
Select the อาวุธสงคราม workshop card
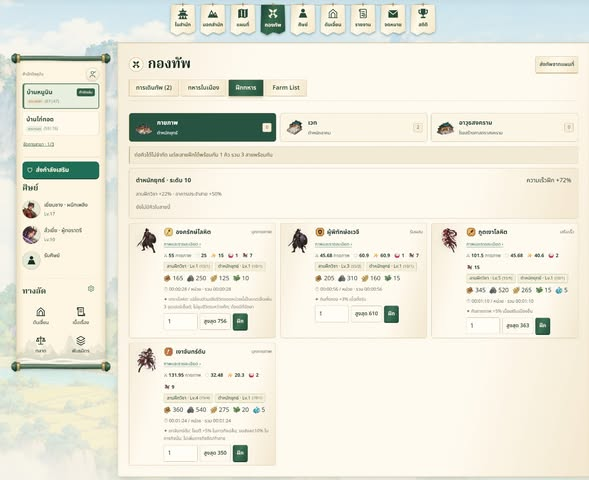504,127
